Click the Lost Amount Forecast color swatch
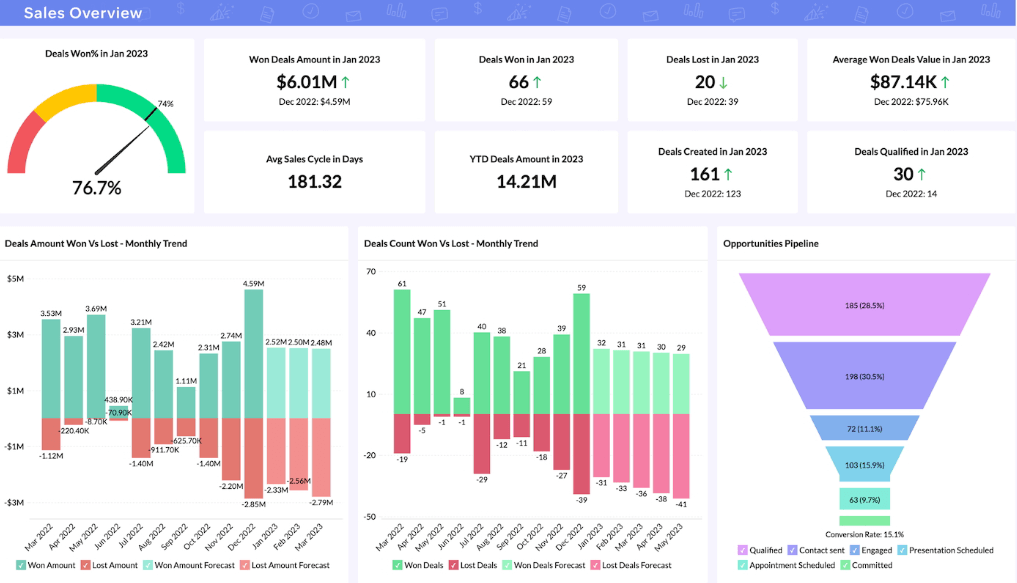 tap(244, 565)
